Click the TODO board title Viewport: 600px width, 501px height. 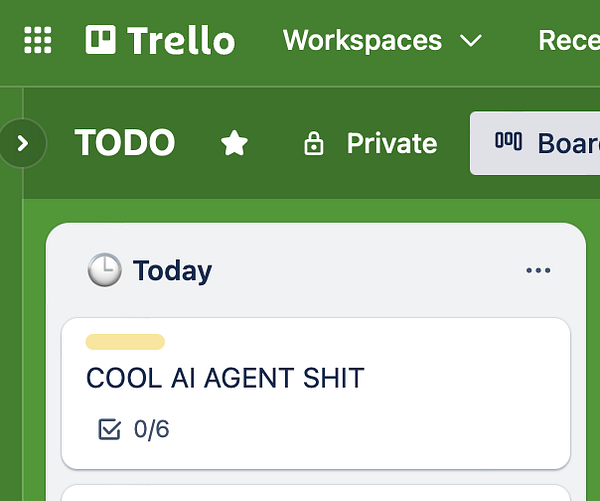point(125,143)
